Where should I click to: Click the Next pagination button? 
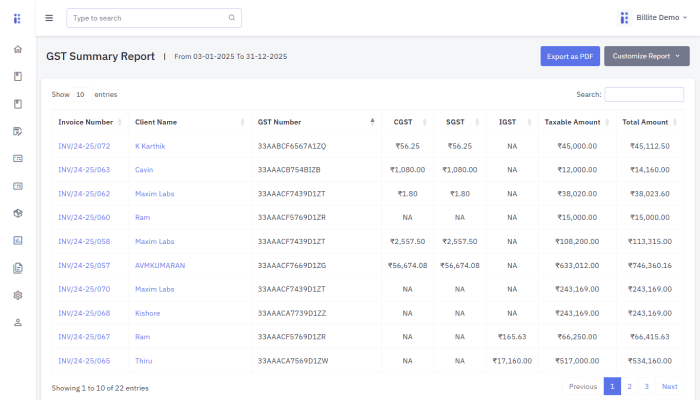pos(669,386)
